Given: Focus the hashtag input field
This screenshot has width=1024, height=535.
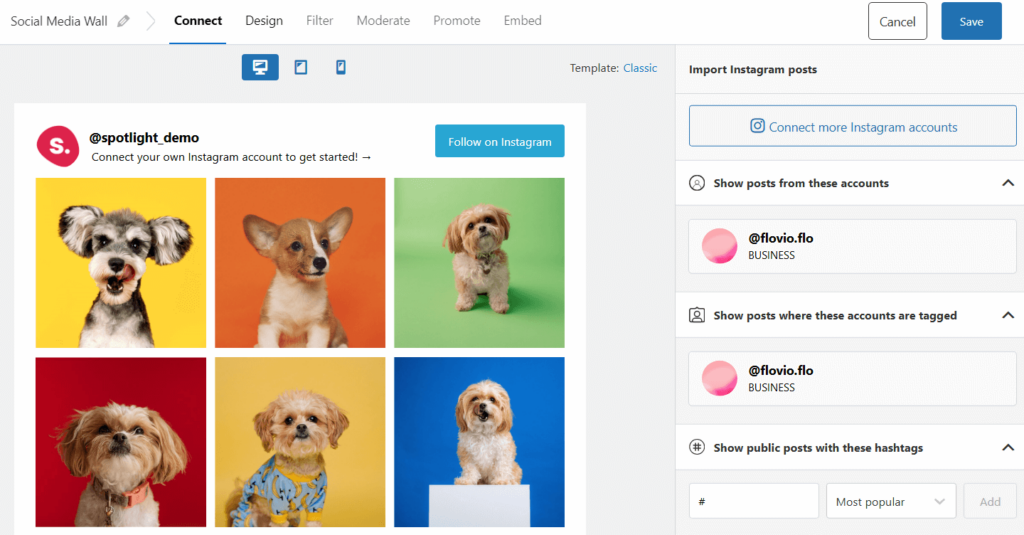Looking at the screenshot, I should (754, 501).
